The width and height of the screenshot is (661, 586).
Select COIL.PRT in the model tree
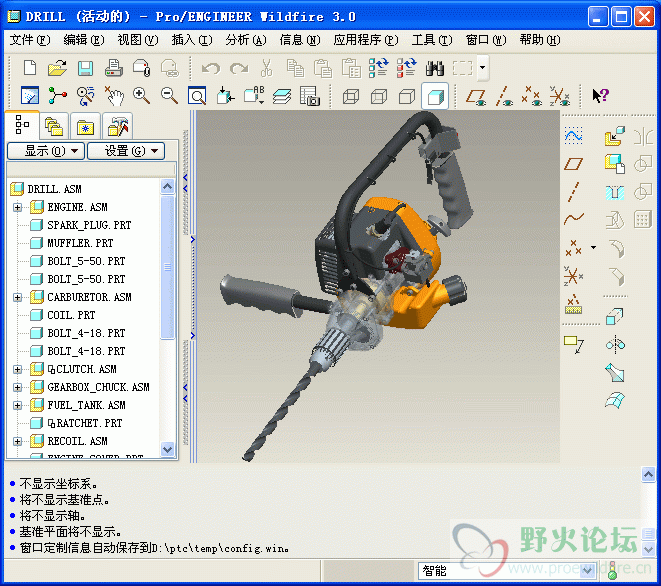[71, 315]
